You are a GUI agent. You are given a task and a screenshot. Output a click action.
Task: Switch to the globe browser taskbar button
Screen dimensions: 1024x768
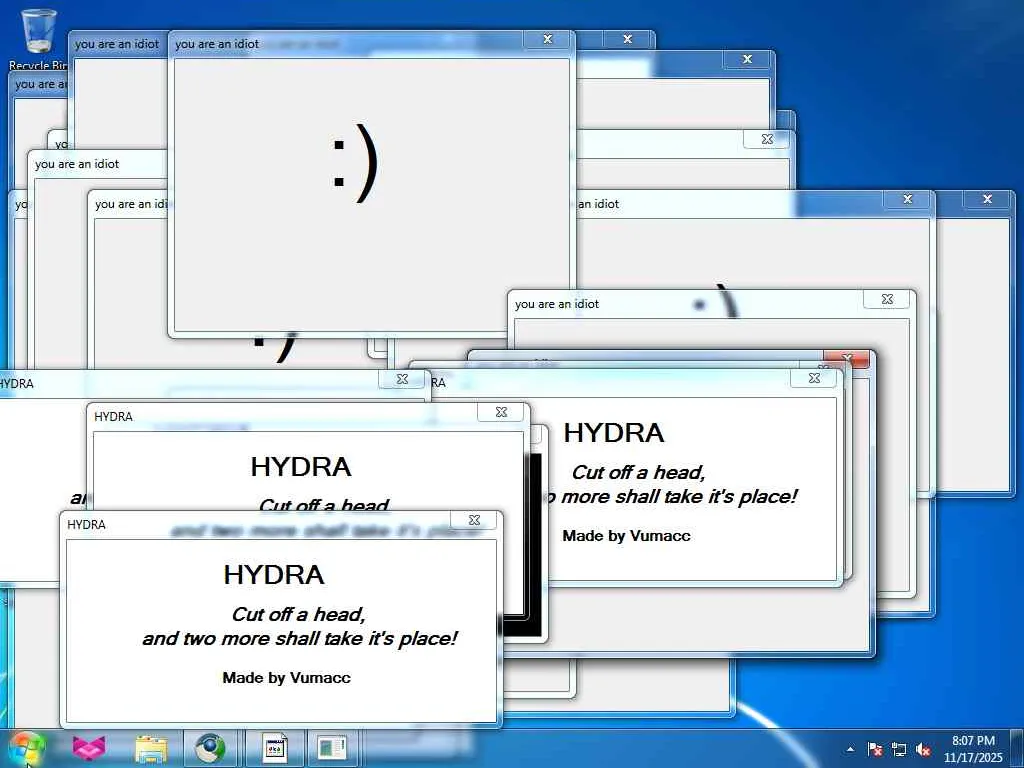pyautogui.click(x=210, y=748)
